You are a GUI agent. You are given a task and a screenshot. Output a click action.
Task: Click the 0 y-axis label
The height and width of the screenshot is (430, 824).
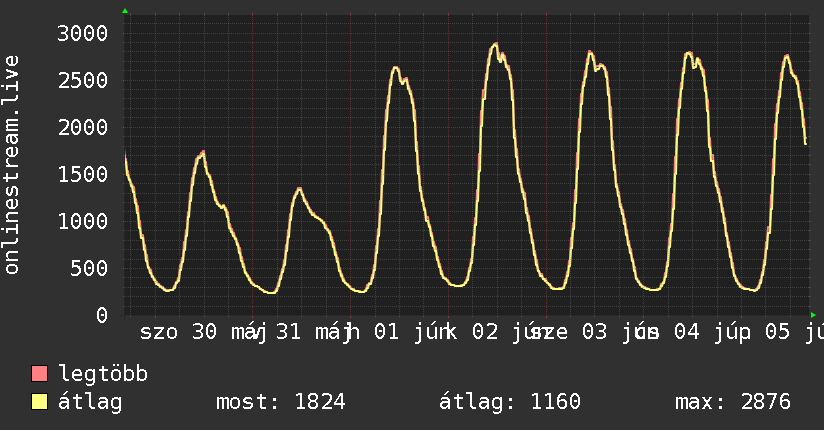tap(102, 315)
